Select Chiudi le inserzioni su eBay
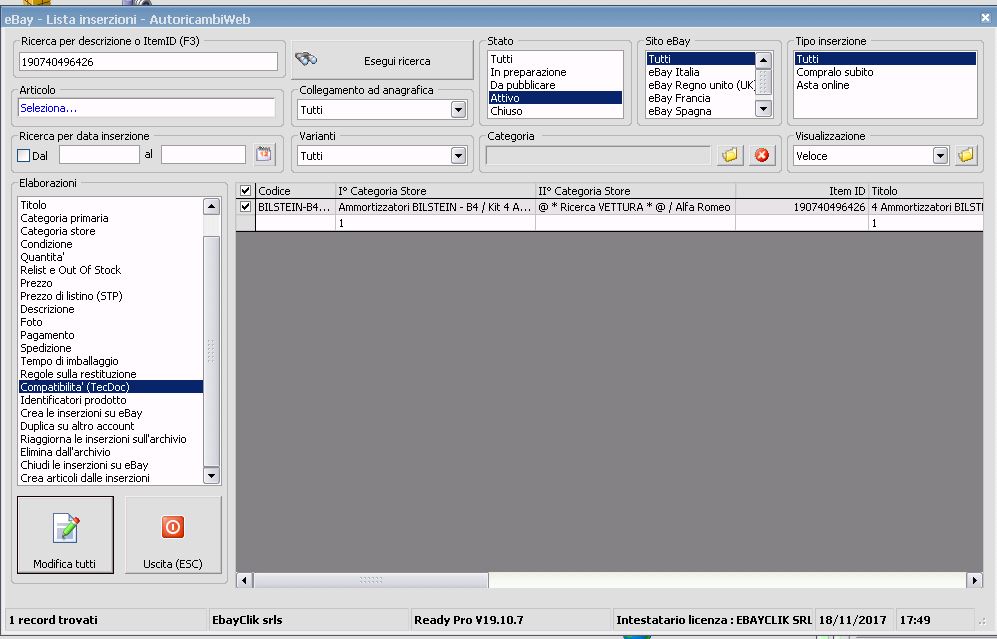The width and height of the screenshot is (997, 639). (111, 465)
